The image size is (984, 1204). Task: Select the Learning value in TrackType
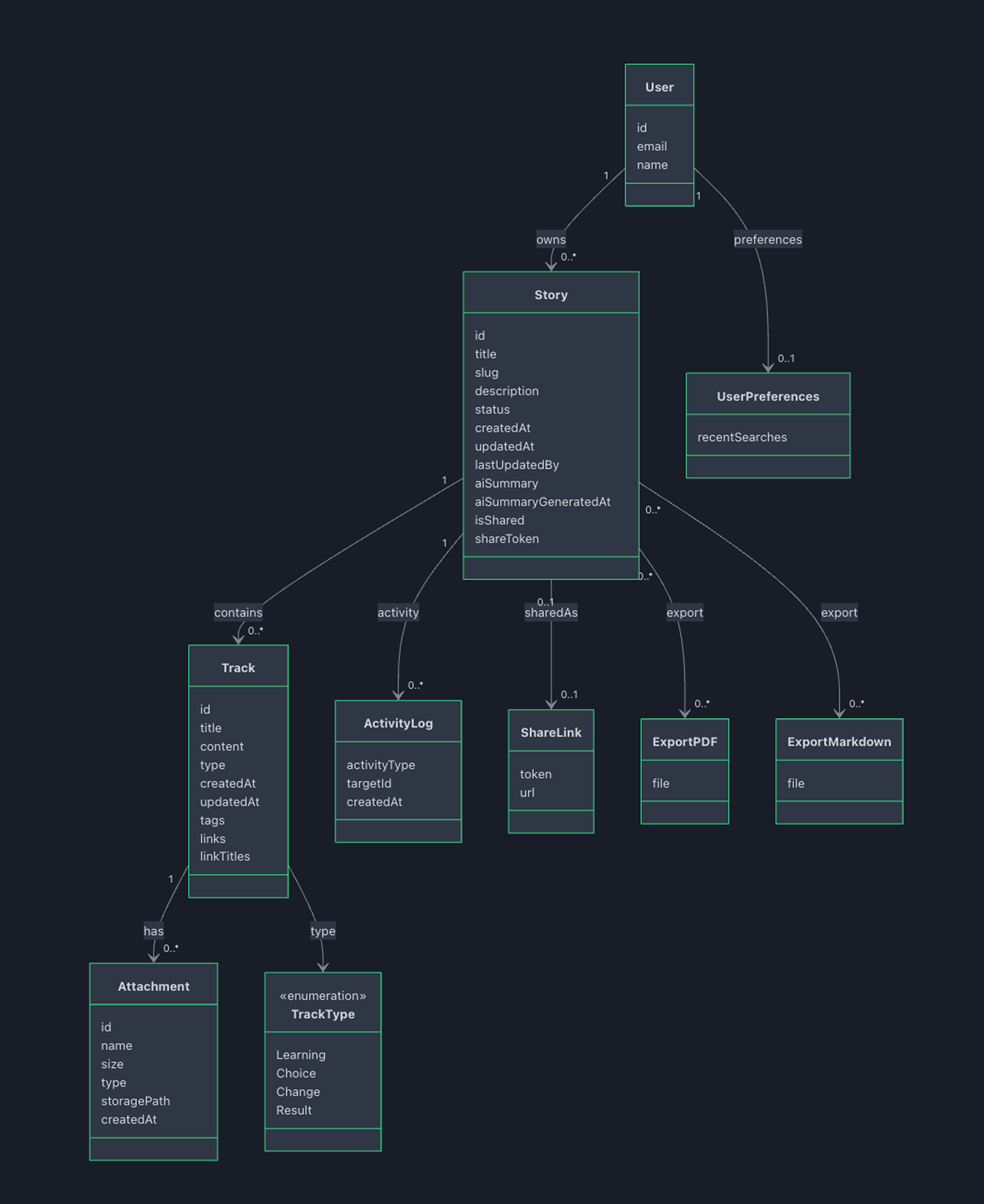pyautogui.click(x=300, y=1054)
